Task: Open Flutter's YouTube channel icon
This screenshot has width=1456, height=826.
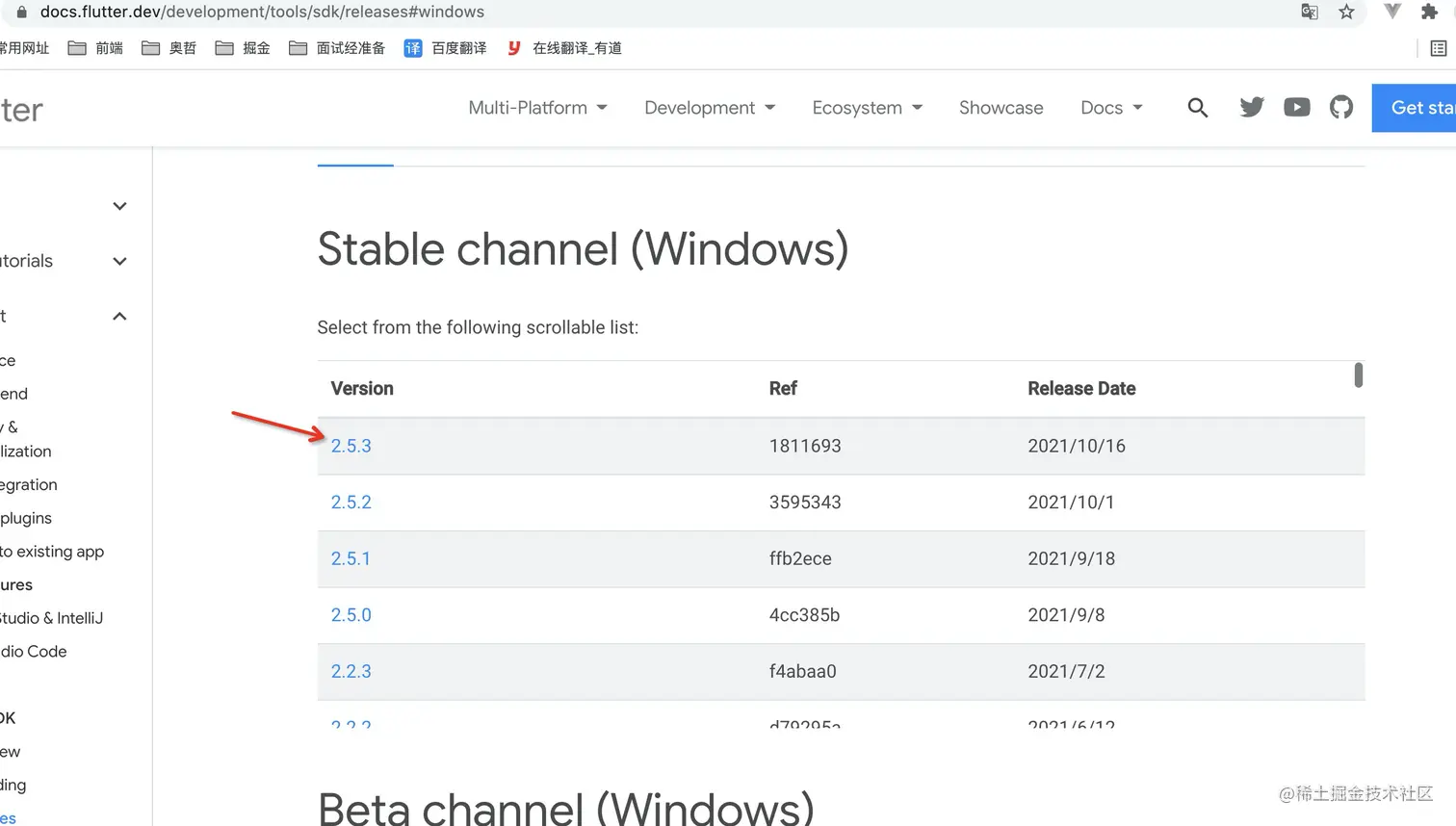Action: click(1296, 108)
